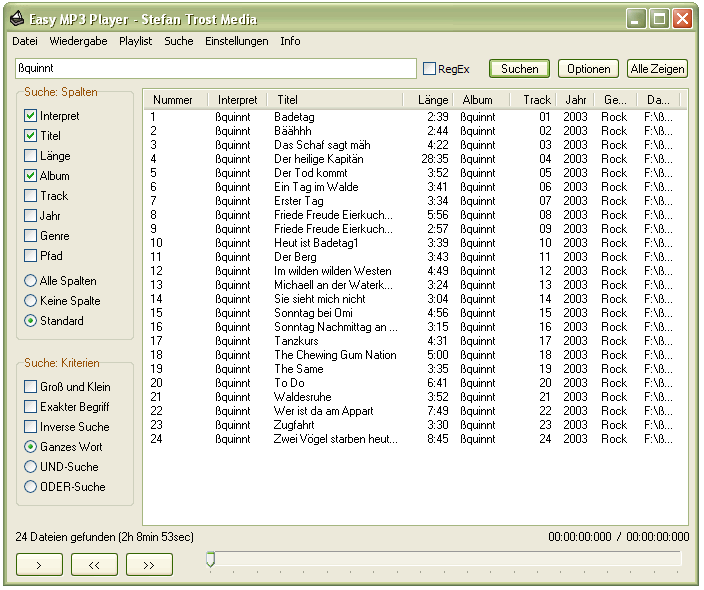The height and width of the screenshot is (590, 704).
Task: Sort by the Track column header
Action: coord(533,100)
